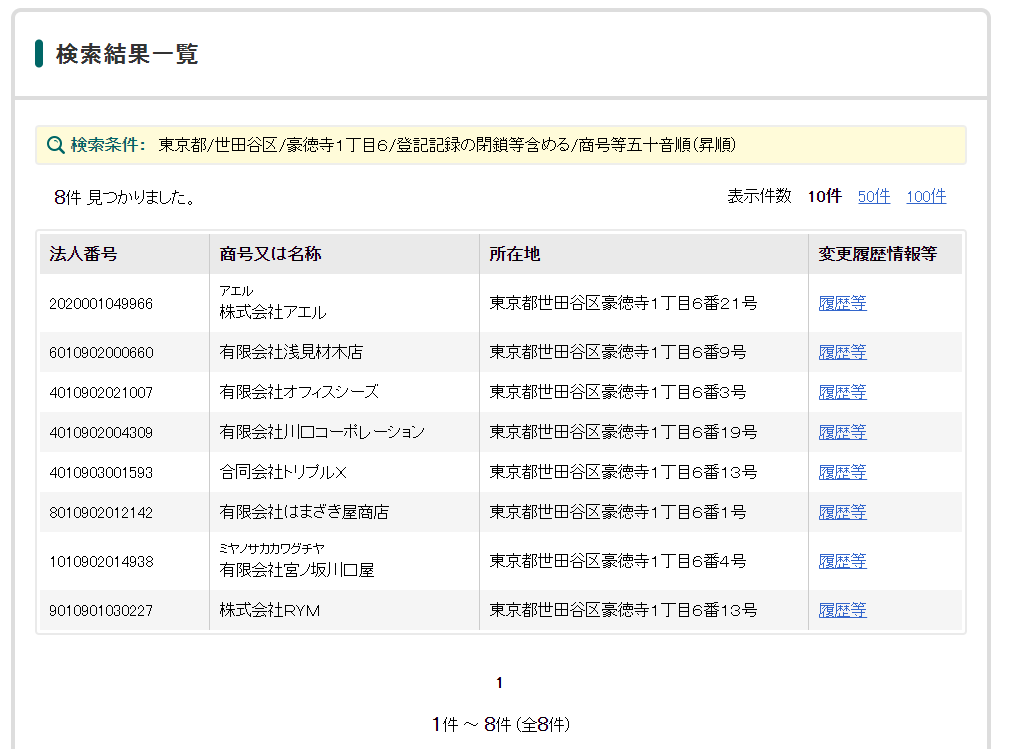Click the furigana ミヤノサカカワグチヤ
Screen dimensions: 1015x749
(x=272, y=549)
